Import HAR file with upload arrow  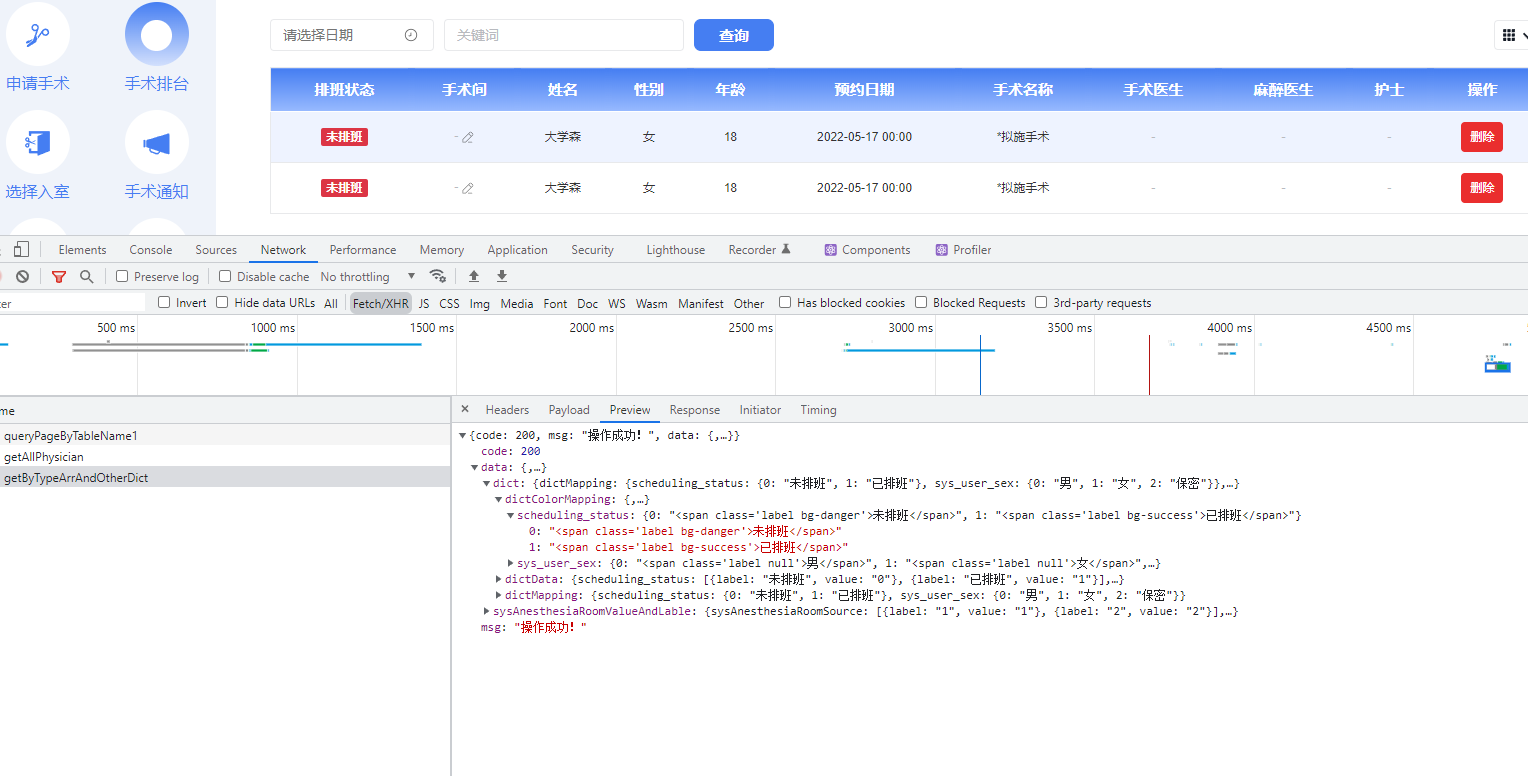click(474, 276)
